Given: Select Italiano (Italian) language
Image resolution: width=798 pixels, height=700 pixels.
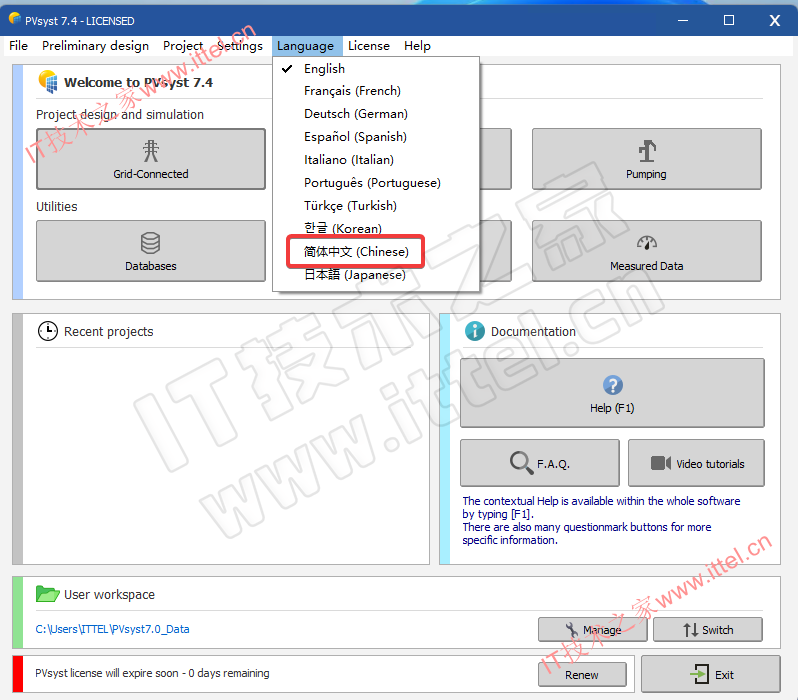Looking at the screenshot, I should pyautogui.click(x=376, y=160).
